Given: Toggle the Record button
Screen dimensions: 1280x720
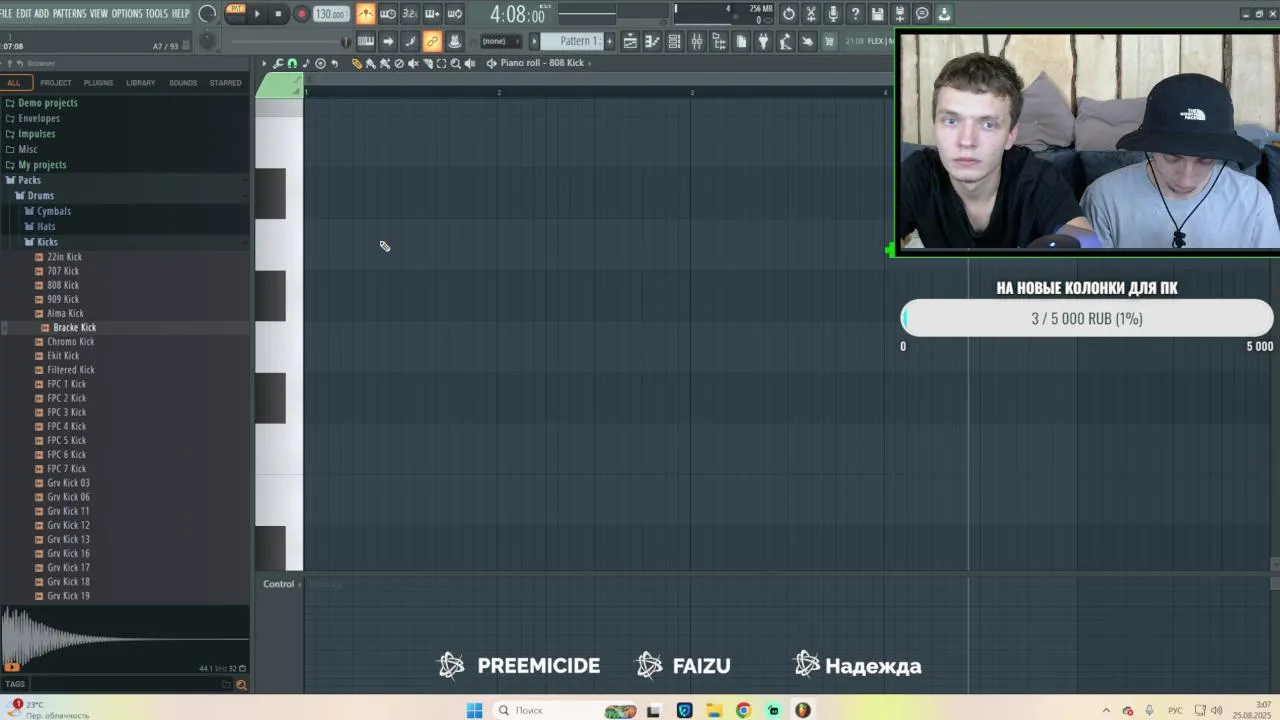Looking at the screenshot, I should [x=301, y=14].
